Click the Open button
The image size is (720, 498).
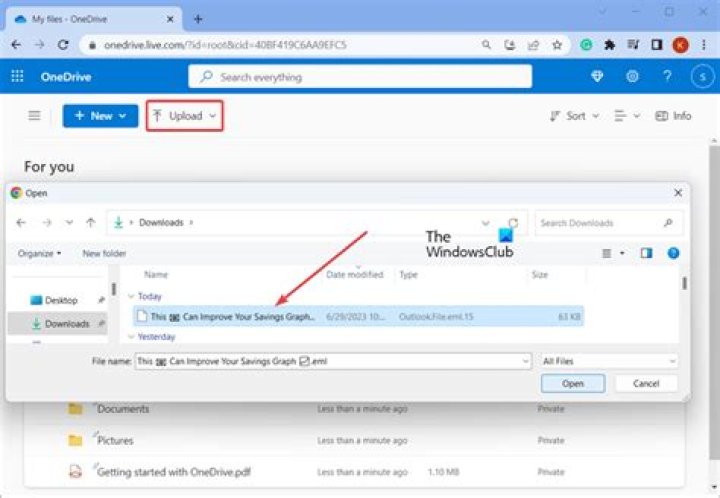pyautogui.click(x=573, y=383)
